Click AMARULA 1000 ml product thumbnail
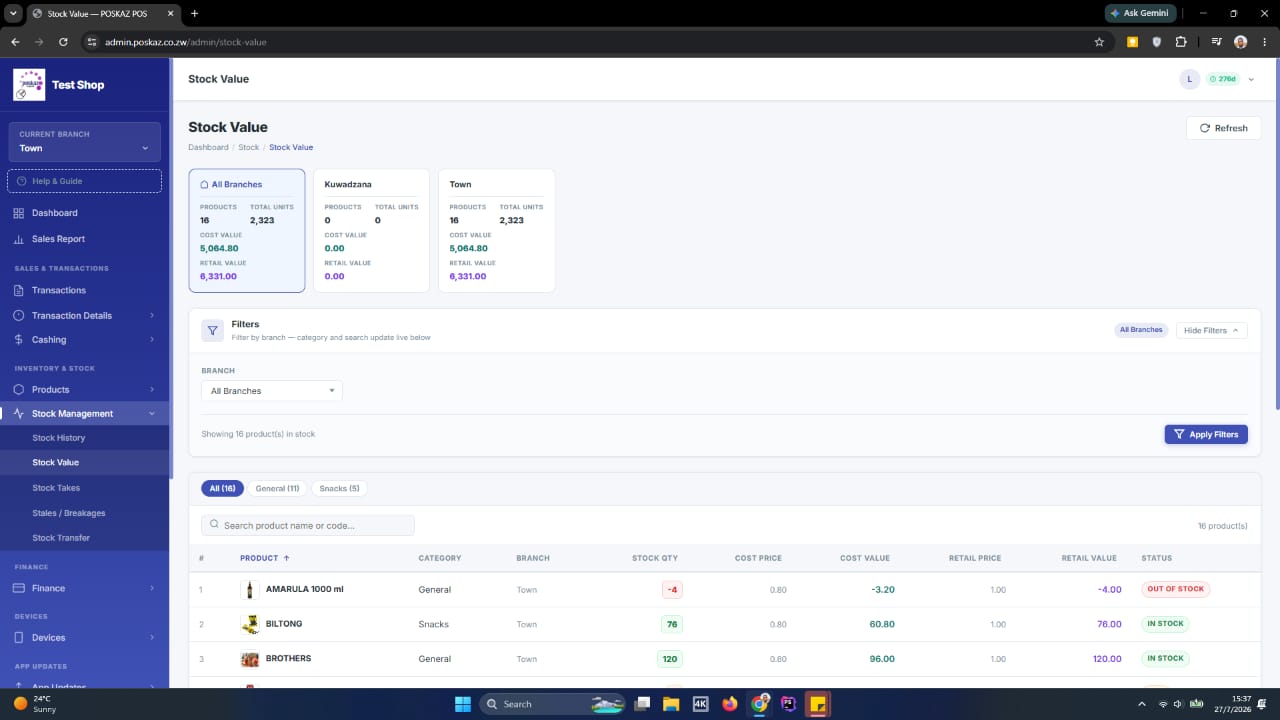This screenshot has height=720, width=1280. click(x=250, y=589)
